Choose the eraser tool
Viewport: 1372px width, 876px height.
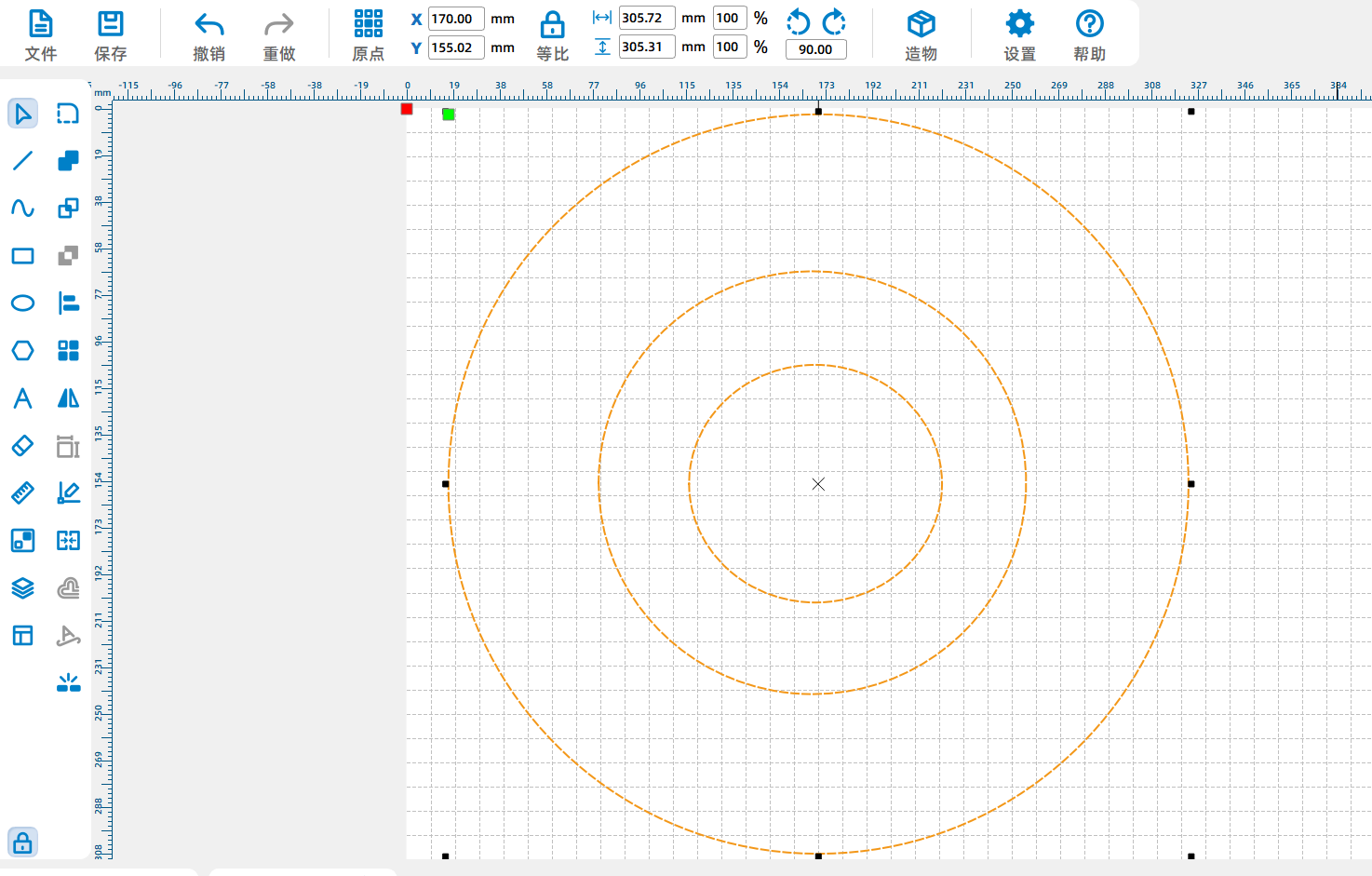click(x=22, y=446)
